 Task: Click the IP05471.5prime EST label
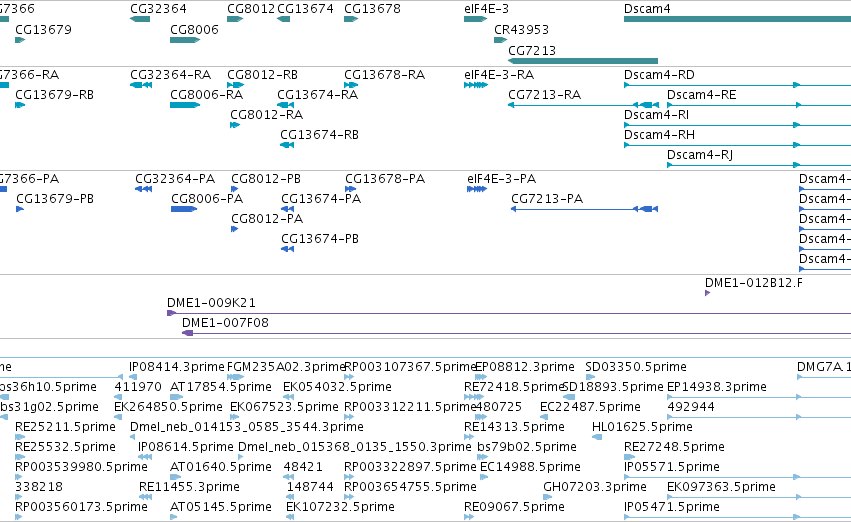point(672,507)
